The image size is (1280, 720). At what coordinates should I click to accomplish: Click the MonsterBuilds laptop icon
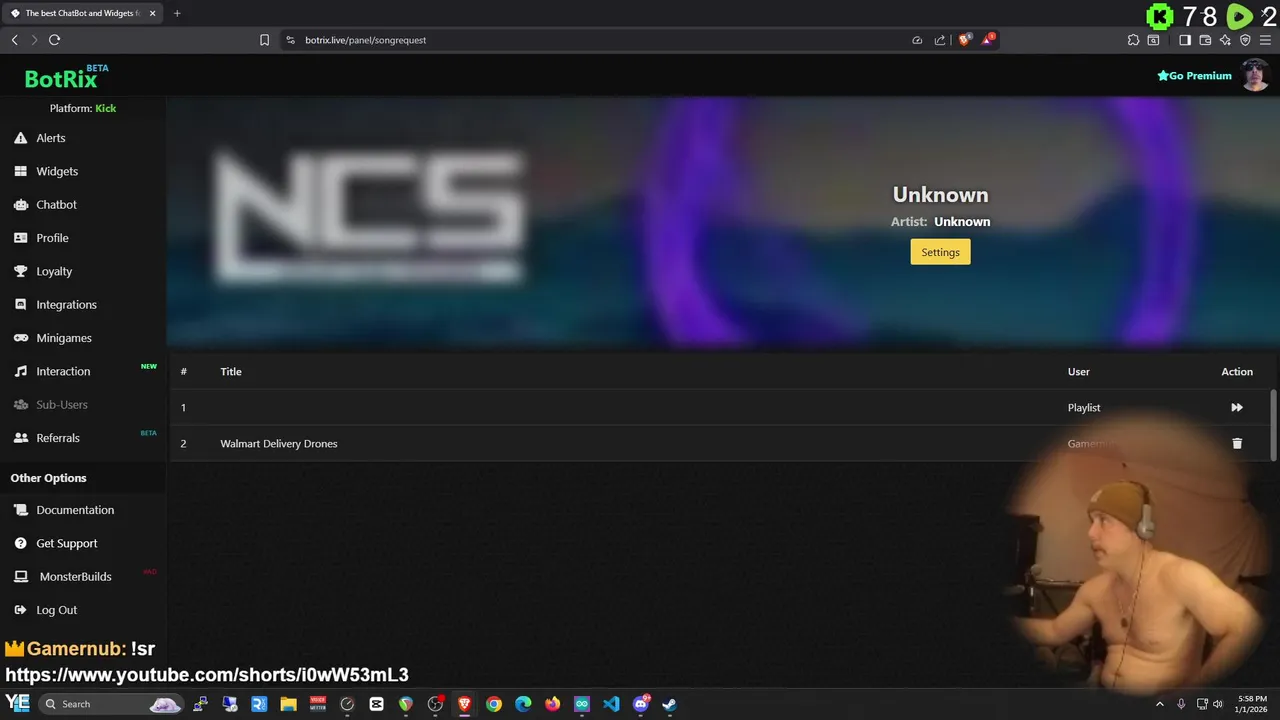(20, 577)
